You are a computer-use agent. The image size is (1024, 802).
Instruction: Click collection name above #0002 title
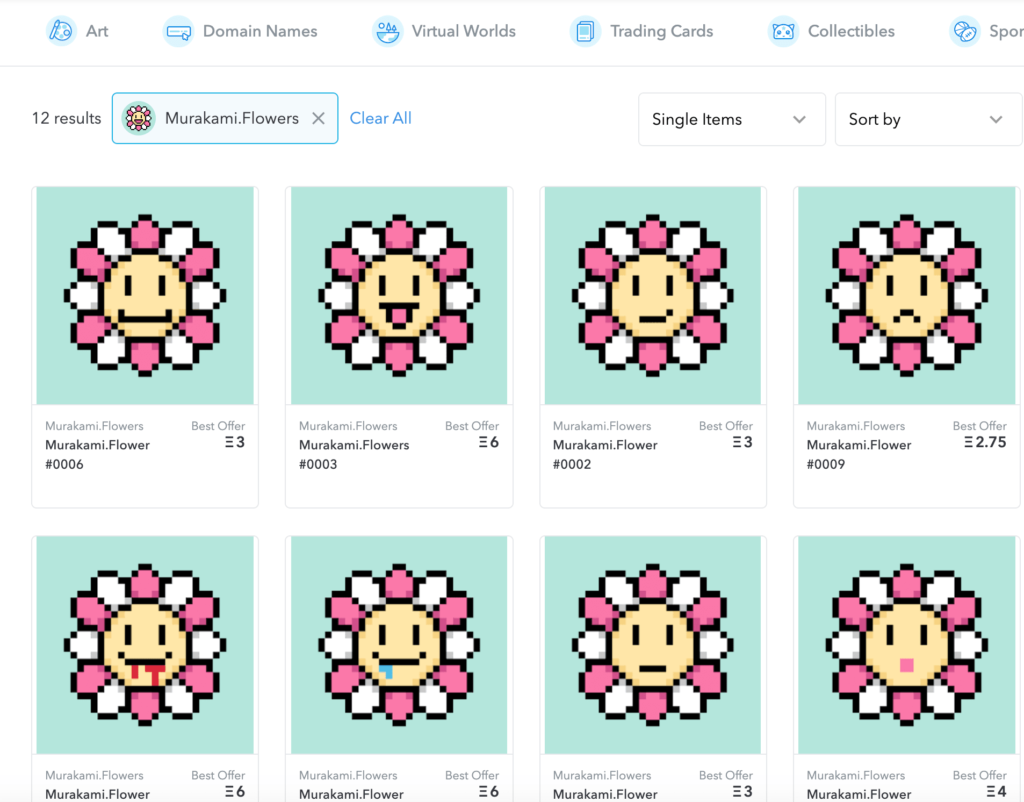[602, 426]
